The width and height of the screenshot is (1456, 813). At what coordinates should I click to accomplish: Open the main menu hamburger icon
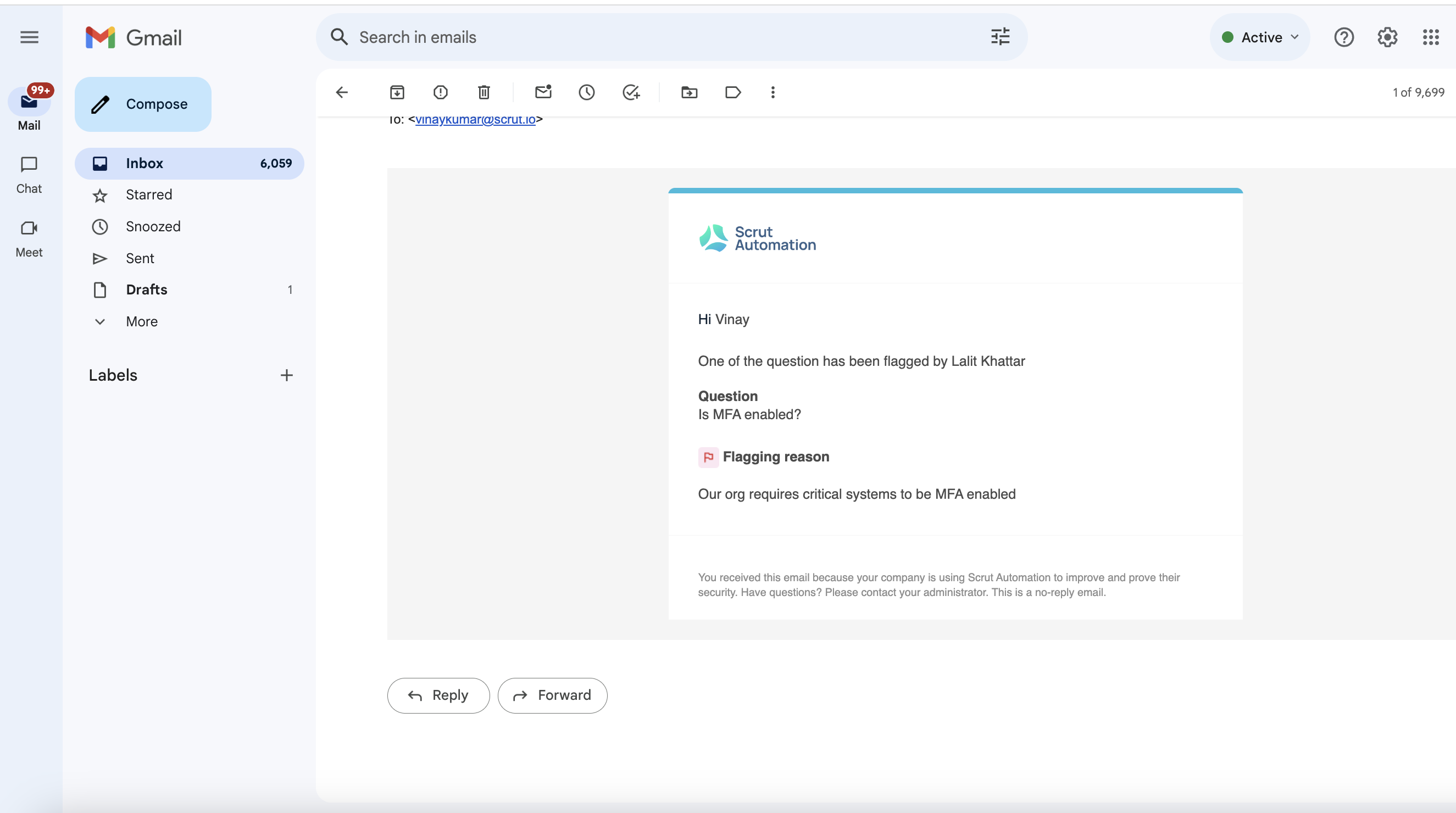pyautogui.click(x=29, y=37)
